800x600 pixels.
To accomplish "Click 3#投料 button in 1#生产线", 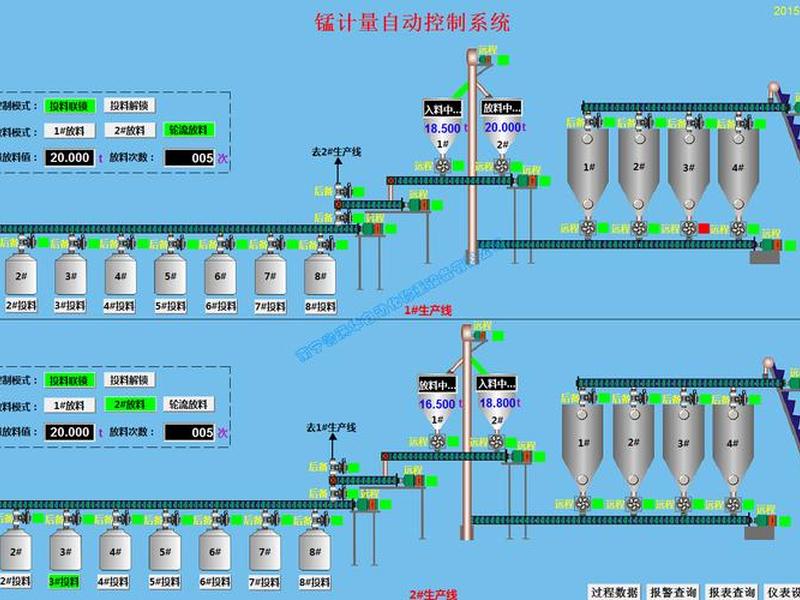I will point(70,306).
